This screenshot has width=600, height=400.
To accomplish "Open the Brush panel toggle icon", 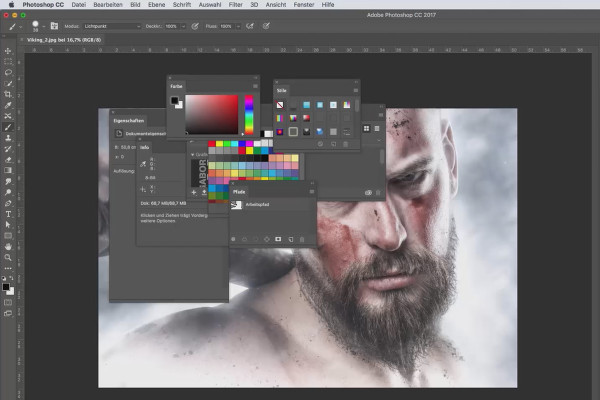I will (54, 26).
